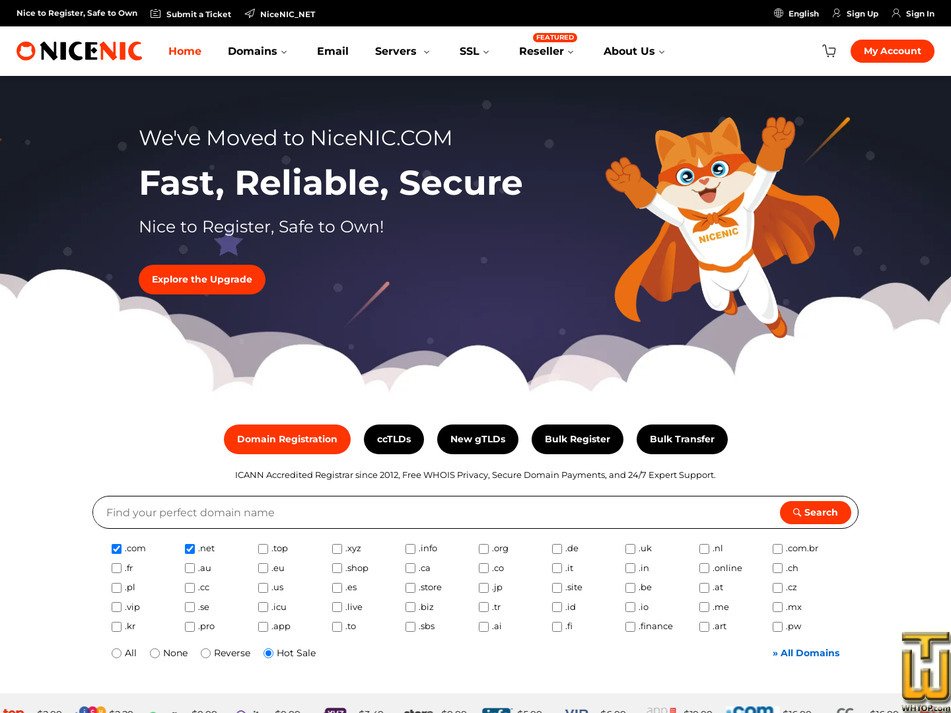Image resolution: width=951 pixels, height=713 pixels.
Task: Enable the .xyz extension checkbox
Action: (x=336, y=548)
